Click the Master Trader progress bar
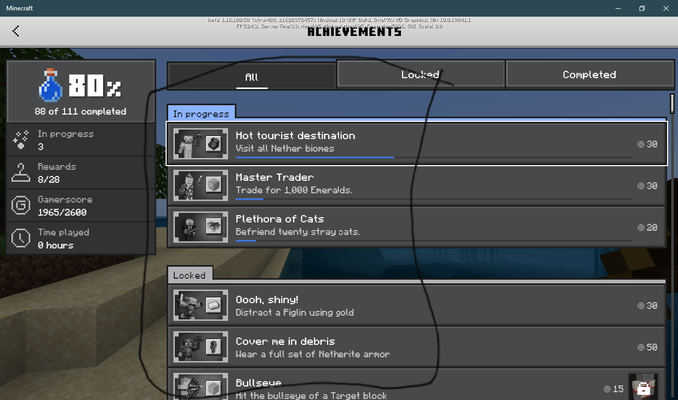This screenshot has height=400, width=678. 433,199
